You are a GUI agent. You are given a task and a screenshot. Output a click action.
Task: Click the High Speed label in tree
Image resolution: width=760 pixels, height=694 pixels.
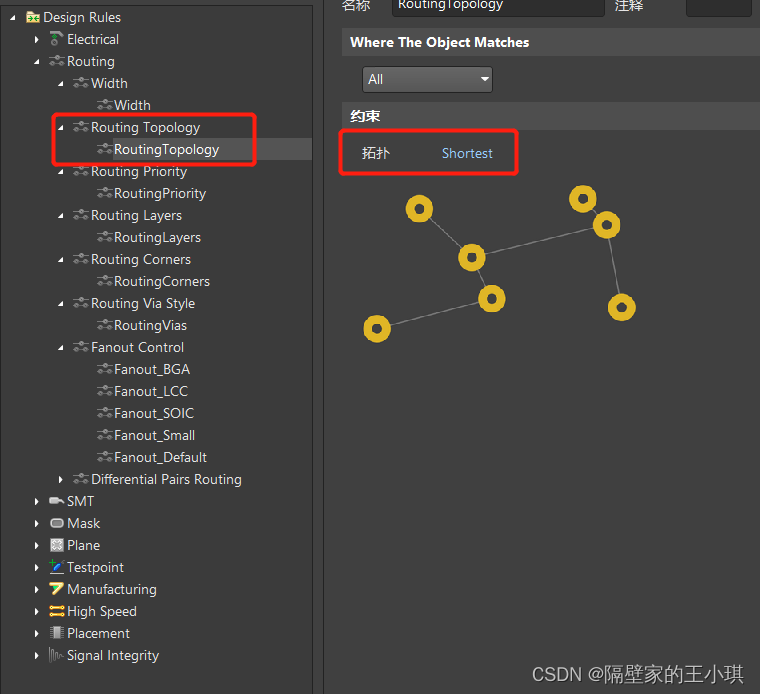coord(102,612)
